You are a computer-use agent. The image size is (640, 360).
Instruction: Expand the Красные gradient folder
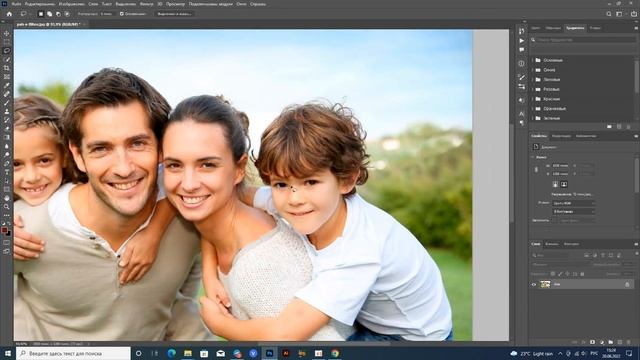pyautogui.click(x=533, y=99)
